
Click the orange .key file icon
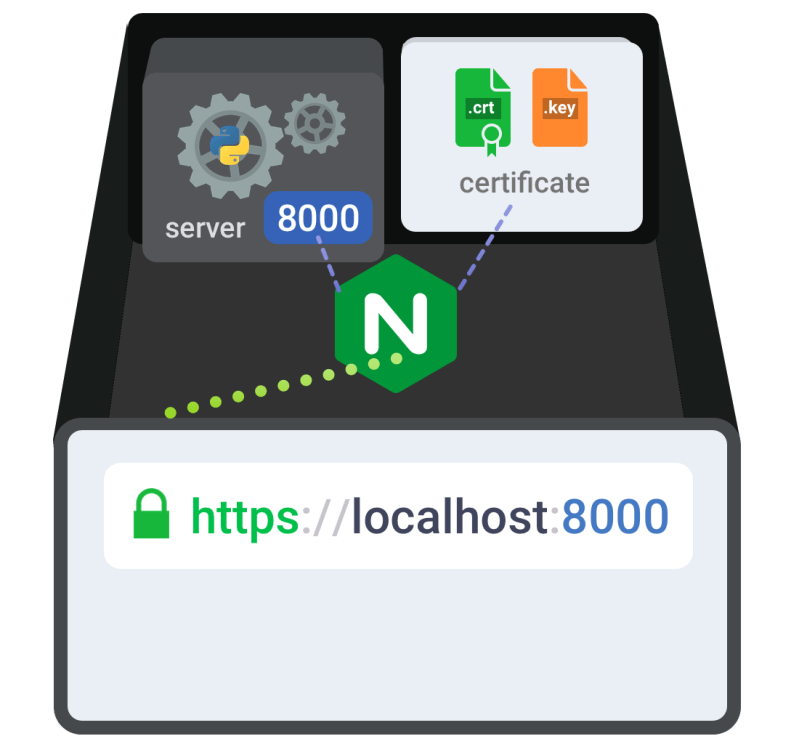pyautogui.click(x=560, y=108)
